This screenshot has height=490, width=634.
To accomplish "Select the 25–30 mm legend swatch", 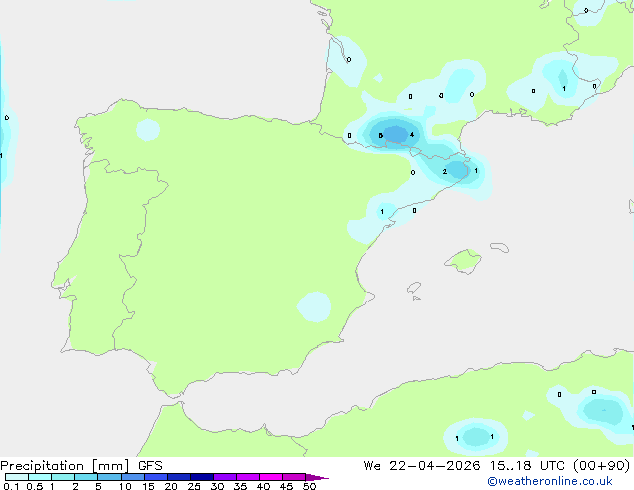I will [202, 477].
